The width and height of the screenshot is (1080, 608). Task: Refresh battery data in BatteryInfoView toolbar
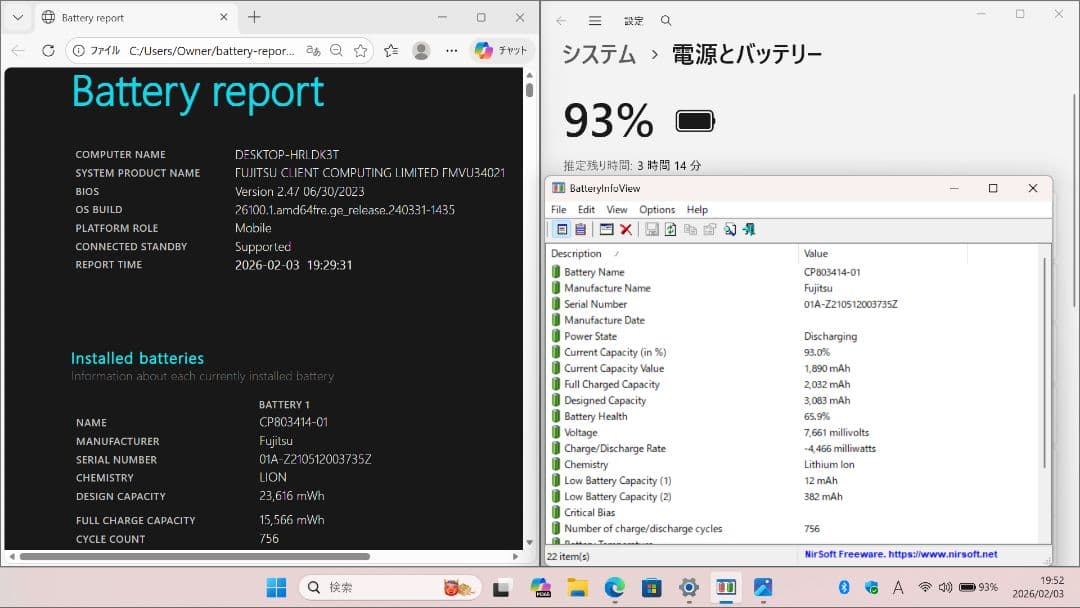pyautogui.click(x=670, y=229)
